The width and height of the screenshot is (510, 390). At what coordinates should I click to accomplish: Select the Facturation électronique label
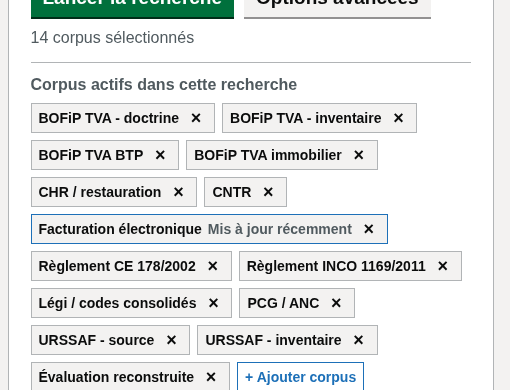tap(120, 229)
